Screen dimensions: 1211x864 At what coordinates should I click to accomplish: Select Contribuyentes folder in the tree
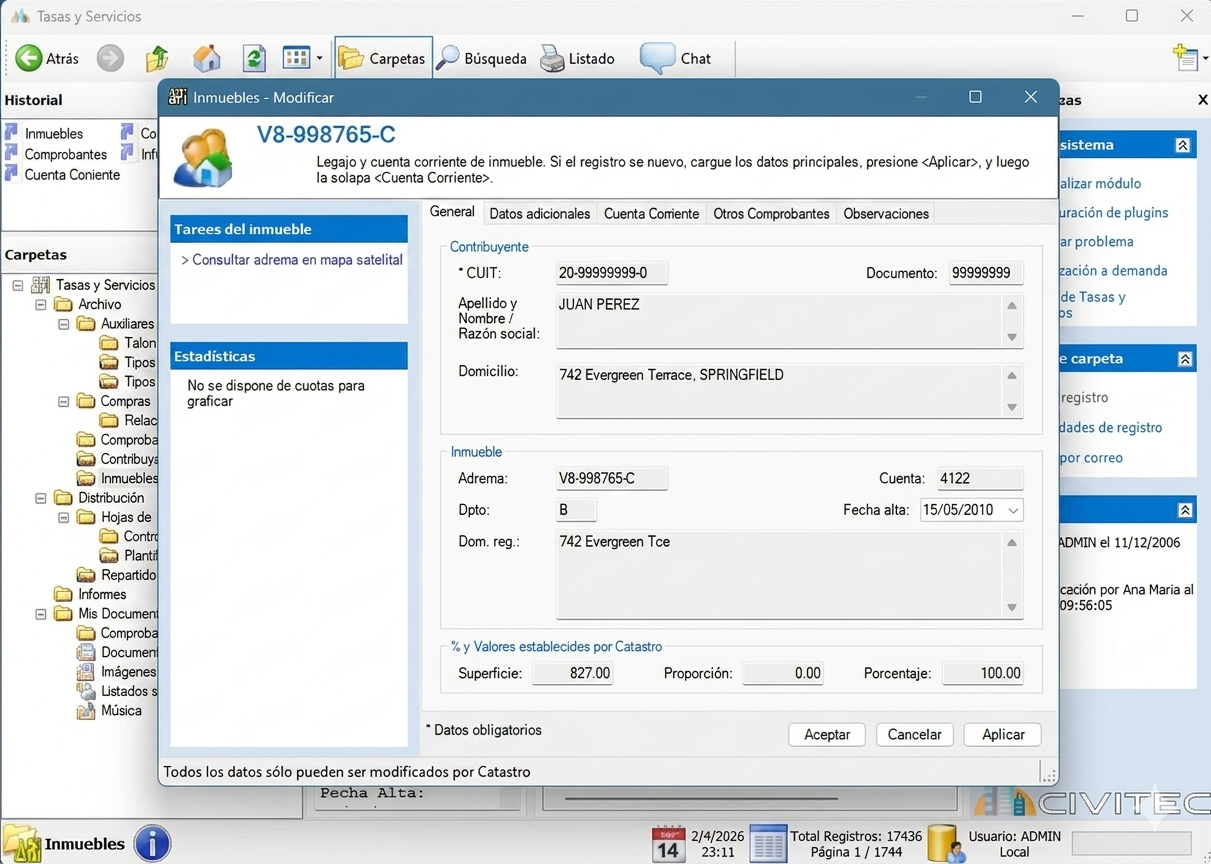coord(118,459)
